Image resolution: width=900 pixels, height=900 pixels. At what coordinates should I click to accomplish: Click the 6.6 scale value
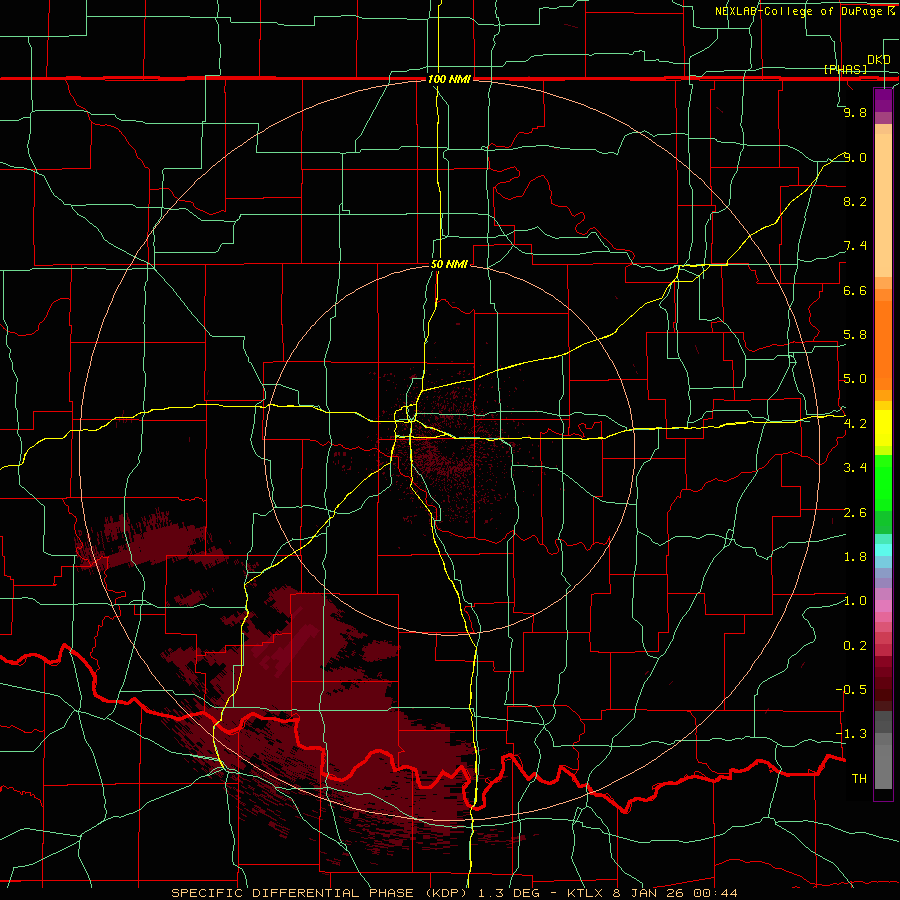pos(855,290)
